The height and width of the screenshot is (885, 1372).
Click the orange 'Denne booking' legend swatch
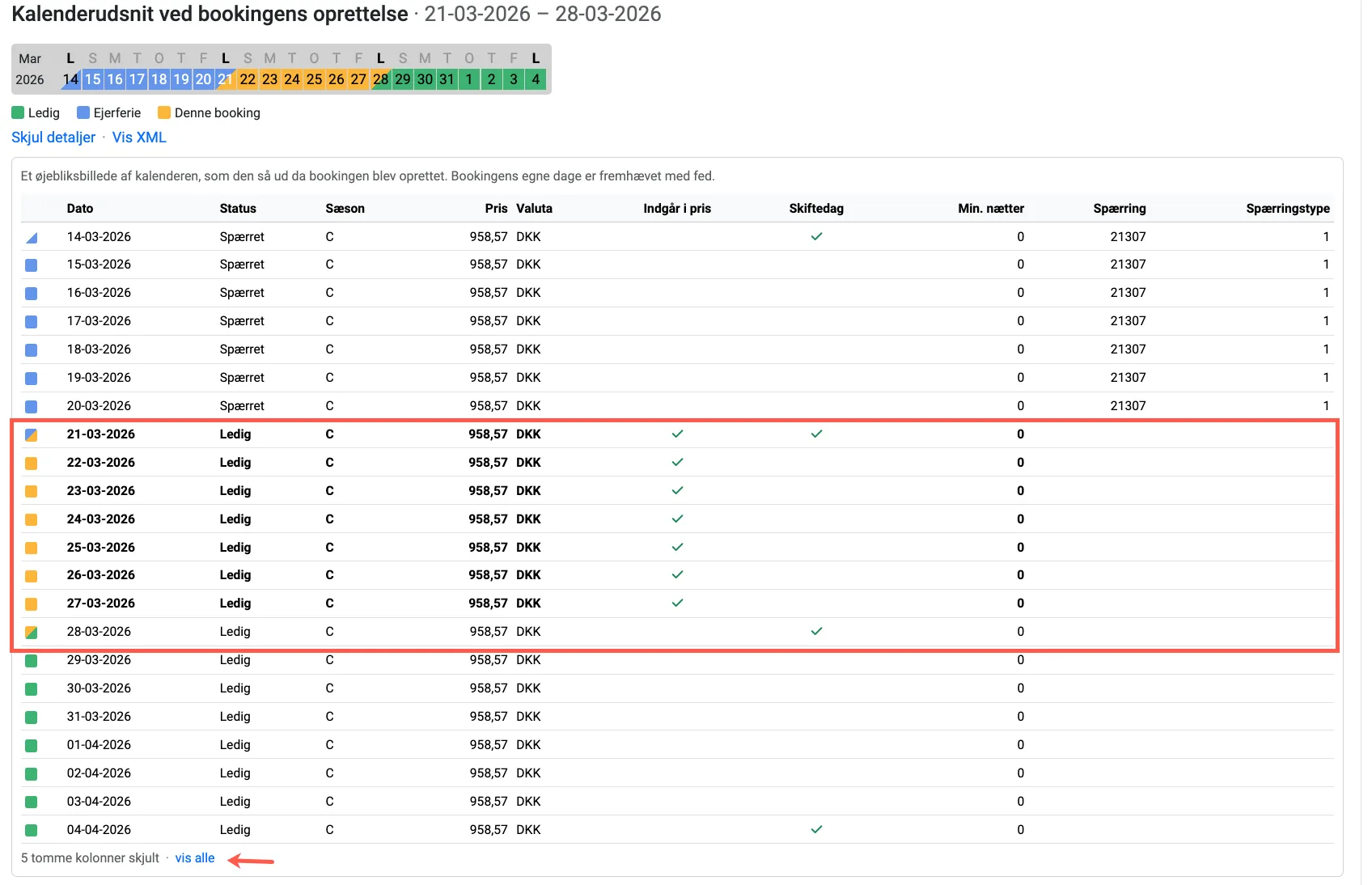164,112
